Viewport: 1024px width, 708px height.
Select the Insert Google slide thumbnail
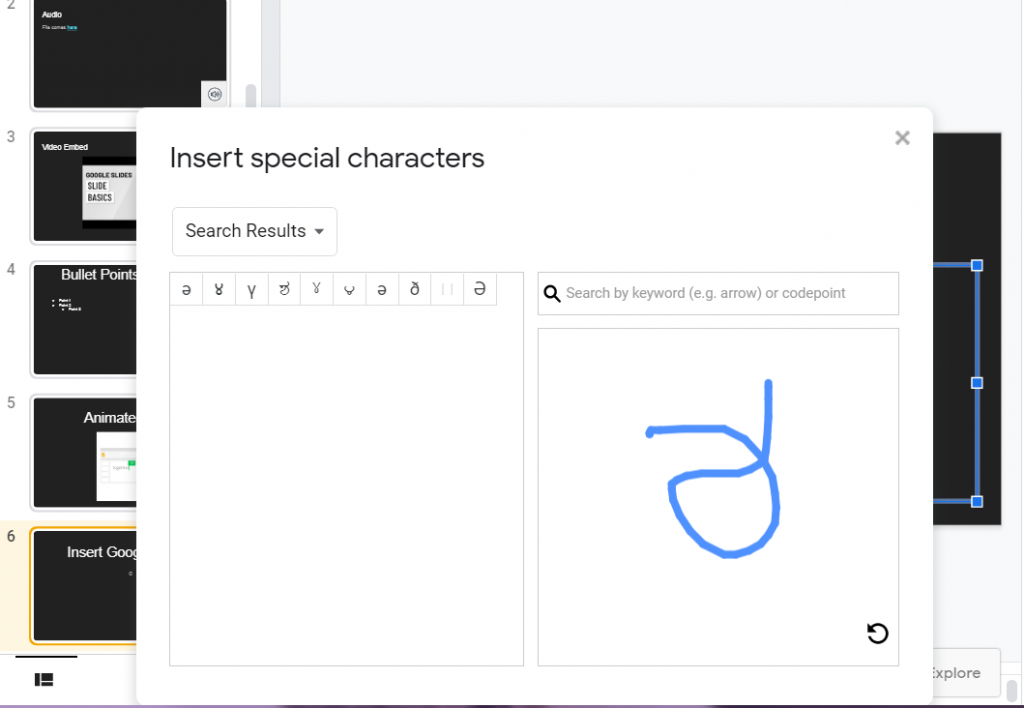(x=85, y=586)
